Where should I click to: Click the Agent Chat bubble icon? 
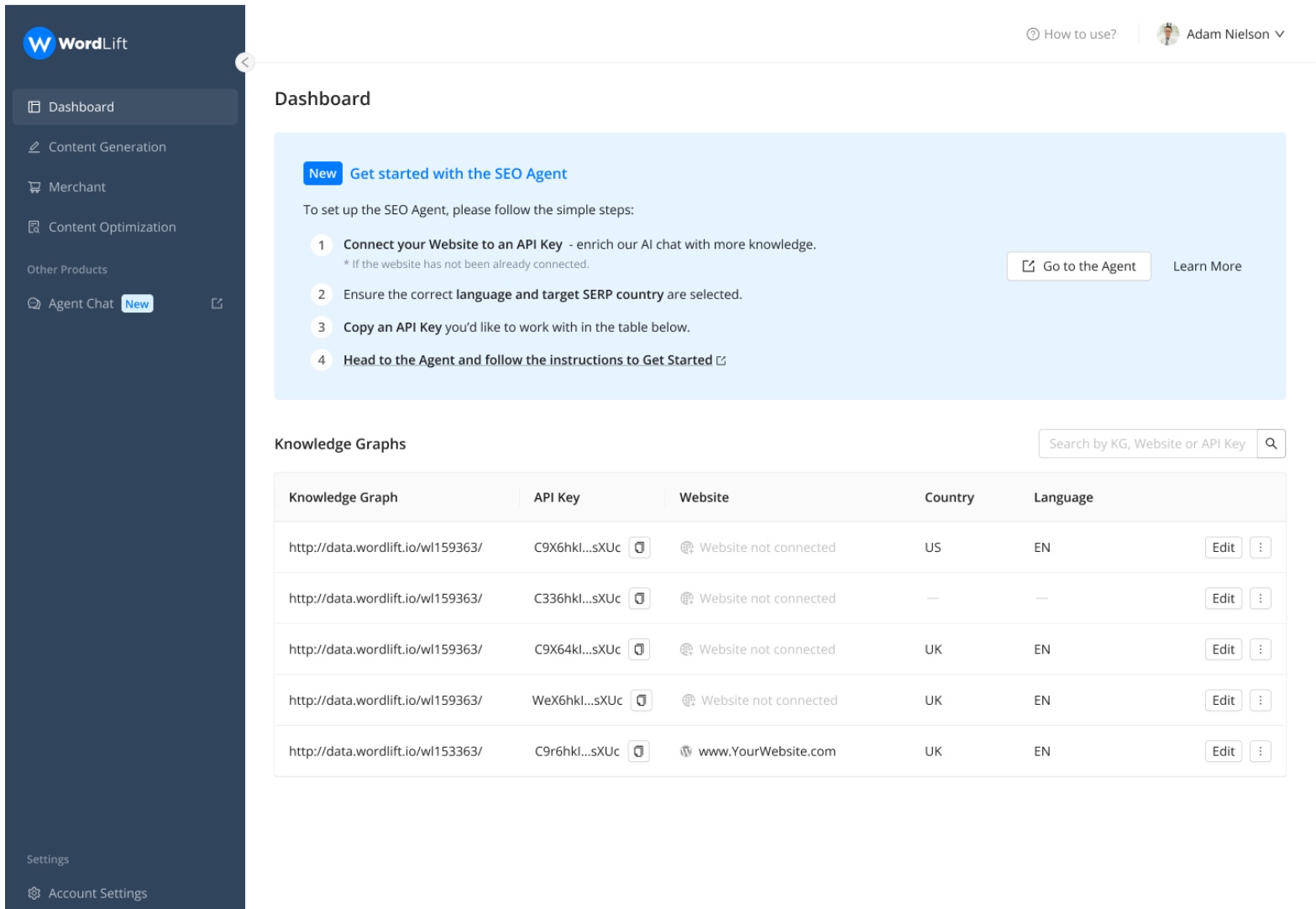[x=34, y=303]
